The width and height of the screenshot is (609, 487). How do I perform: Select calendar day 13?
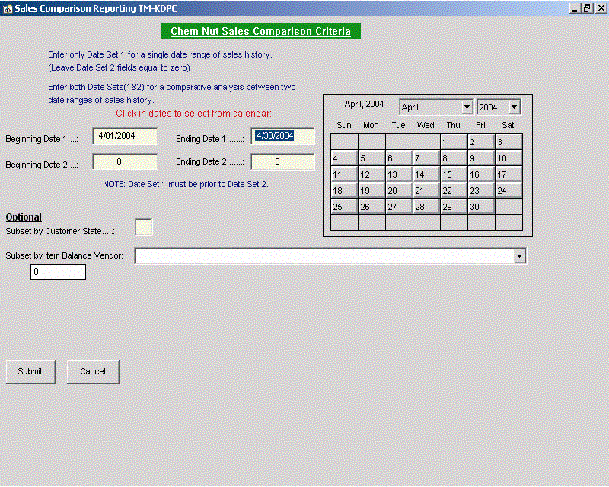[x=399, y=174]
